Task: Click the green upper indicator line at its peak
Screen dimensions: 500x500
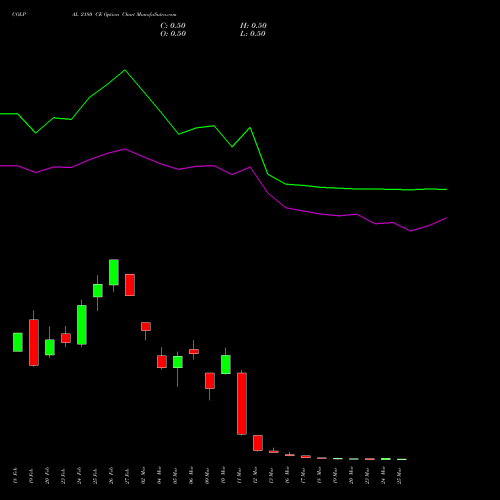Action: click(125, 70)
